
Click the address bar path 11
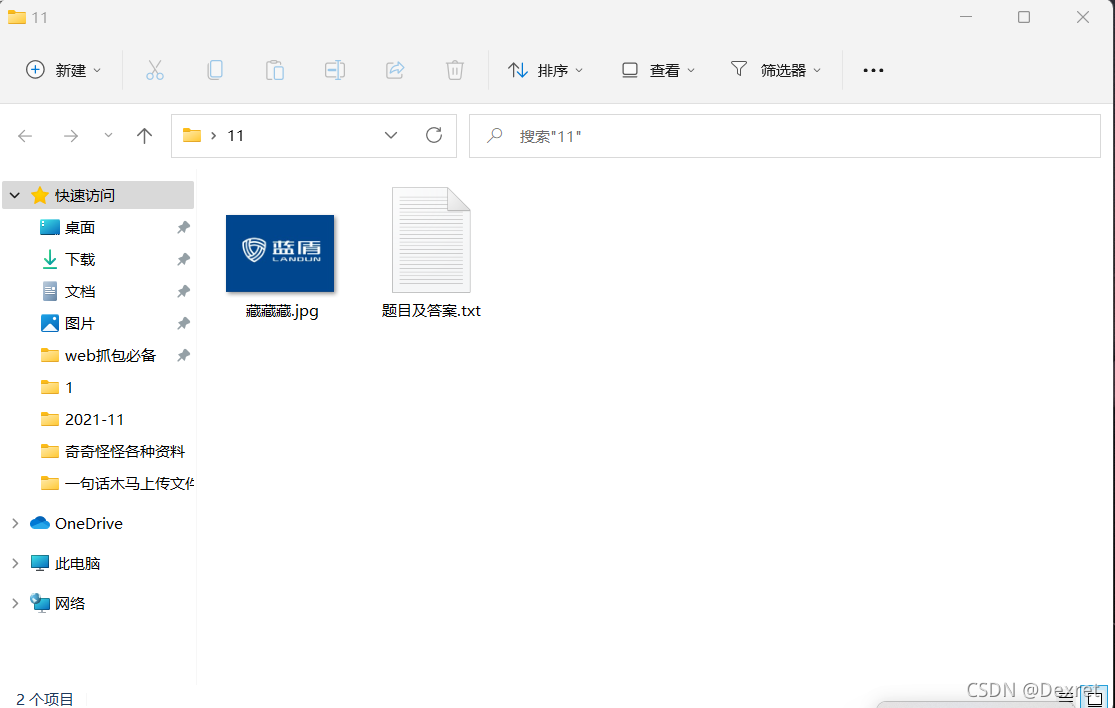tap(235, 136)
